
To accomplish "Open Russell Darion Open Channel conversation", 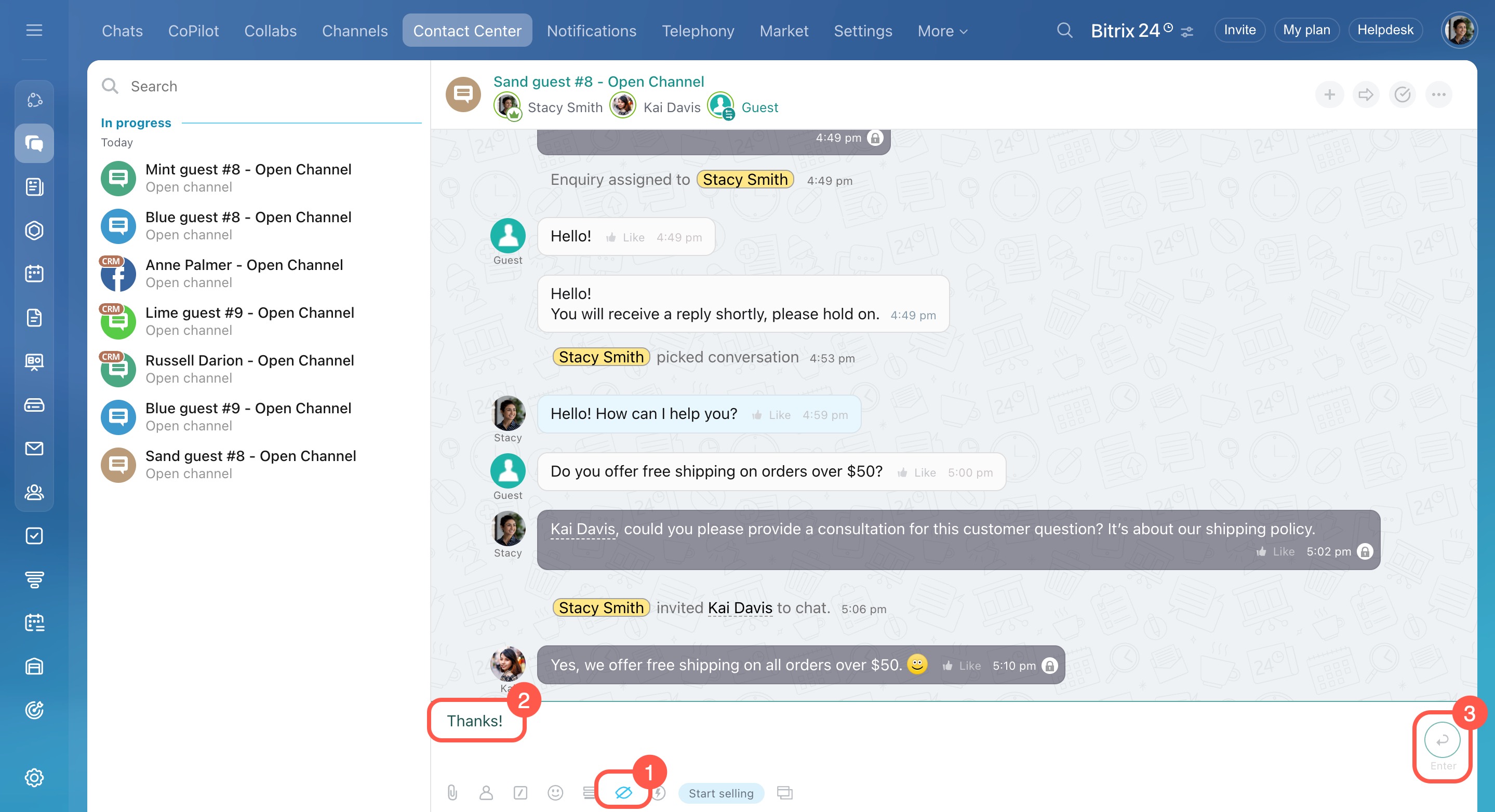I will 258,369.
